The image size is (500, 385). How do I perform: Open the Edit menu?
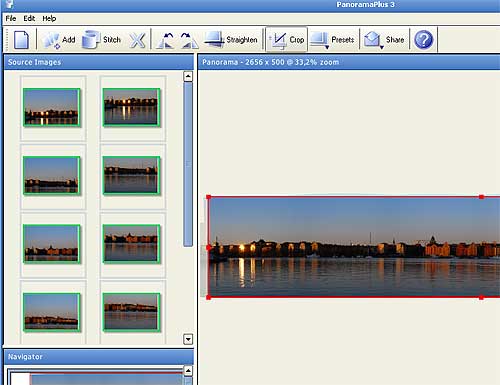(x=29, y=18)
